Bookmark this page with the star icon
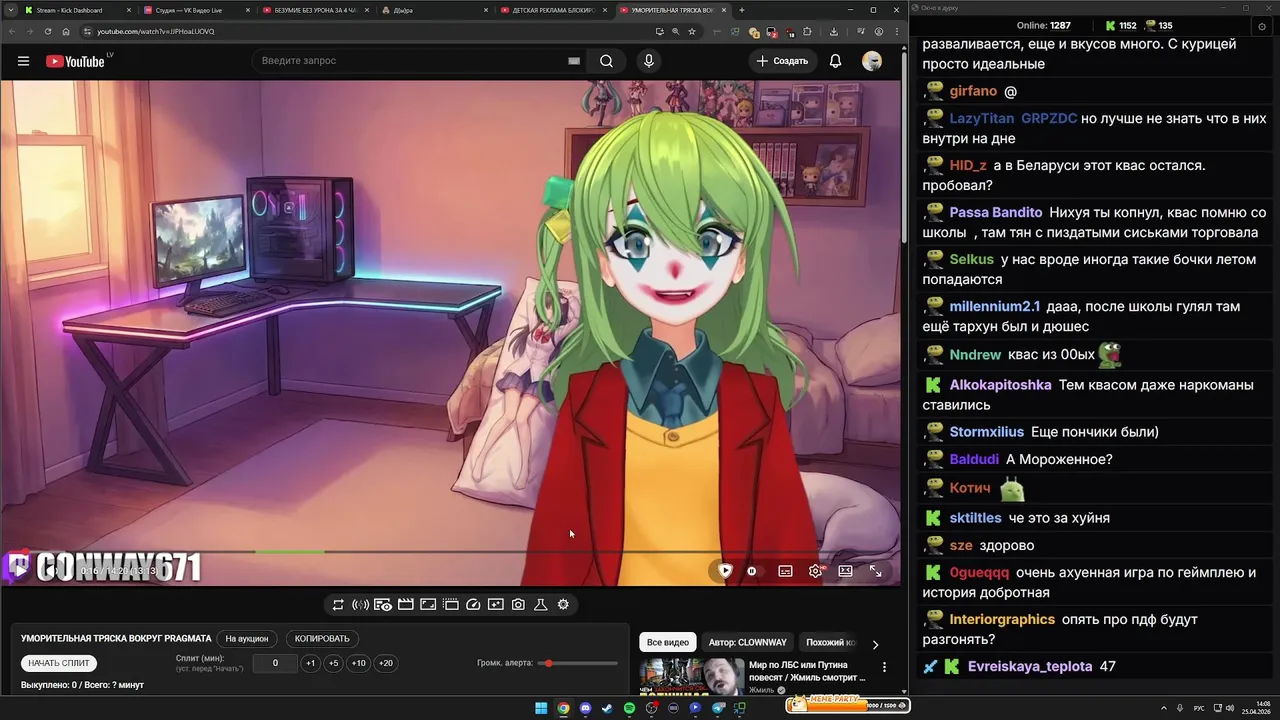Viewport: 1280px width, 720px height. (692, 31)
